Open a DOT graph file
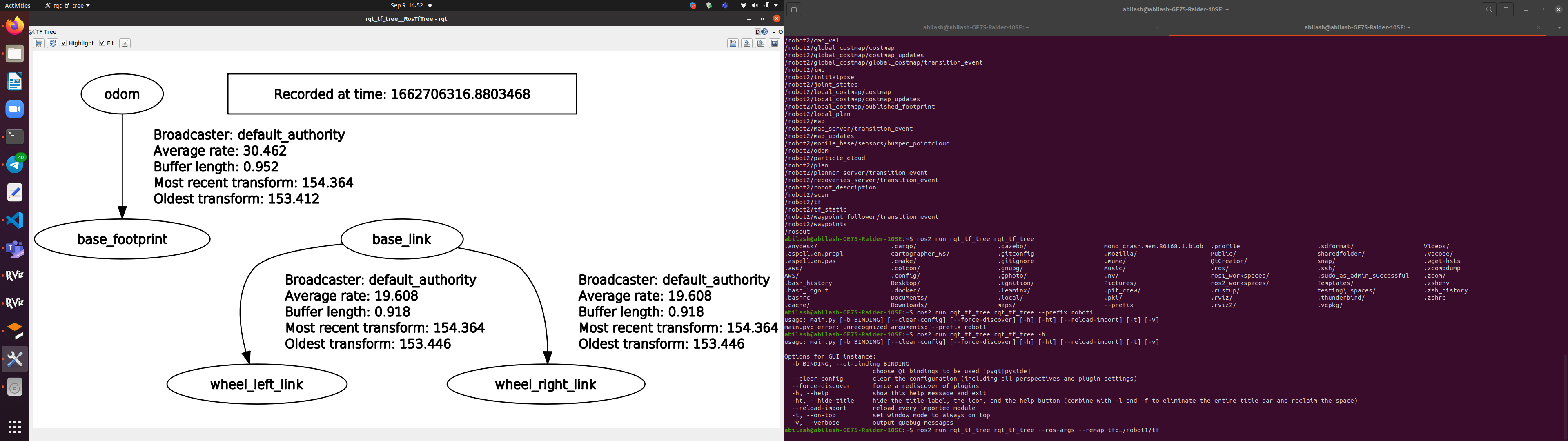 [x=733, y=43]
